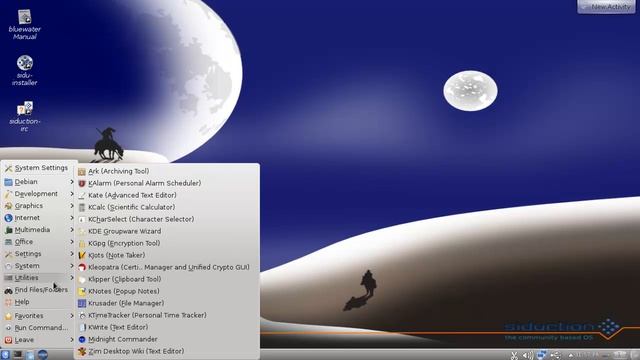This screenshot has width=640, height=360.
Task: Open the siduction-irc desktop icon
Action: tap(24, 117)
